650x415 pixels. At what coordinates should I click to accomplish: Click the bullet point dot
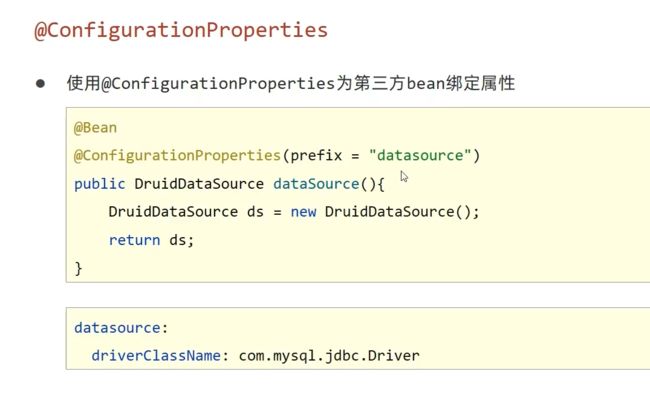click(x=40, y=84)
